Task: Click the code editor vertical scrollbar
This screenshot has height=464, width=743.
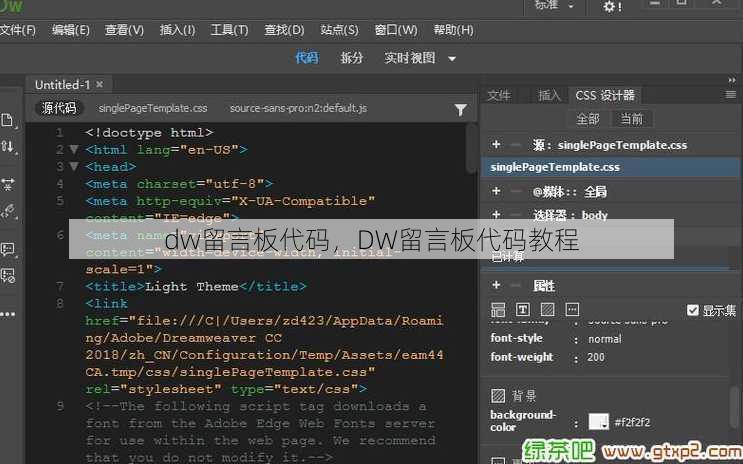Action: tap(471, 148)
